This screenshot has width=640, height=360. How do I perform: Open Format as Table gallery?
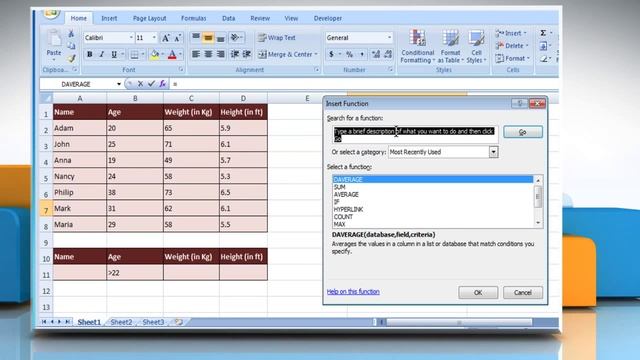pos(451,46)
